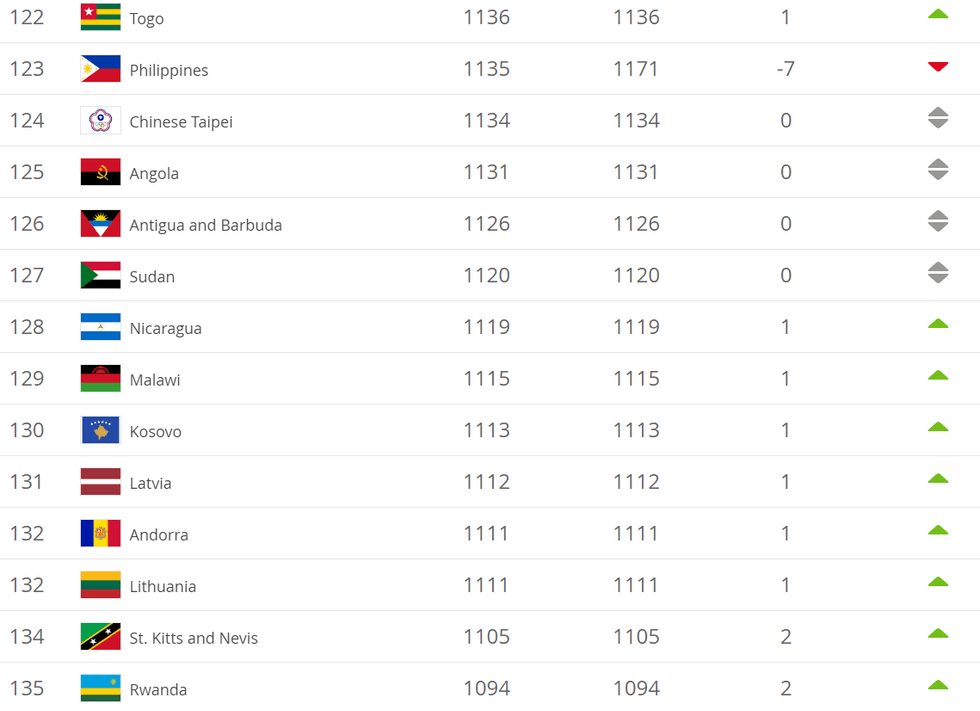Viewport: 980px width, 711px height.
Task: Click the green up arrow for Togo
Action: [x=937, y=14]
